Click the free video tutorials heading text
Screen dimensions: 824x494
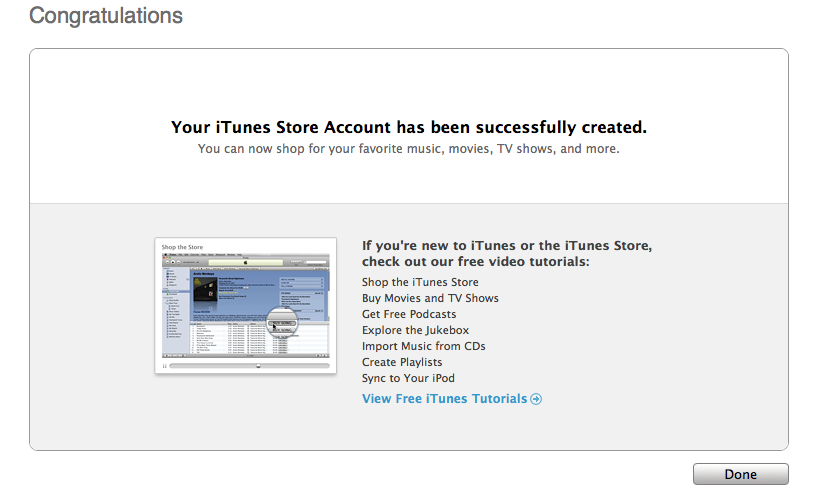[507, 253]
